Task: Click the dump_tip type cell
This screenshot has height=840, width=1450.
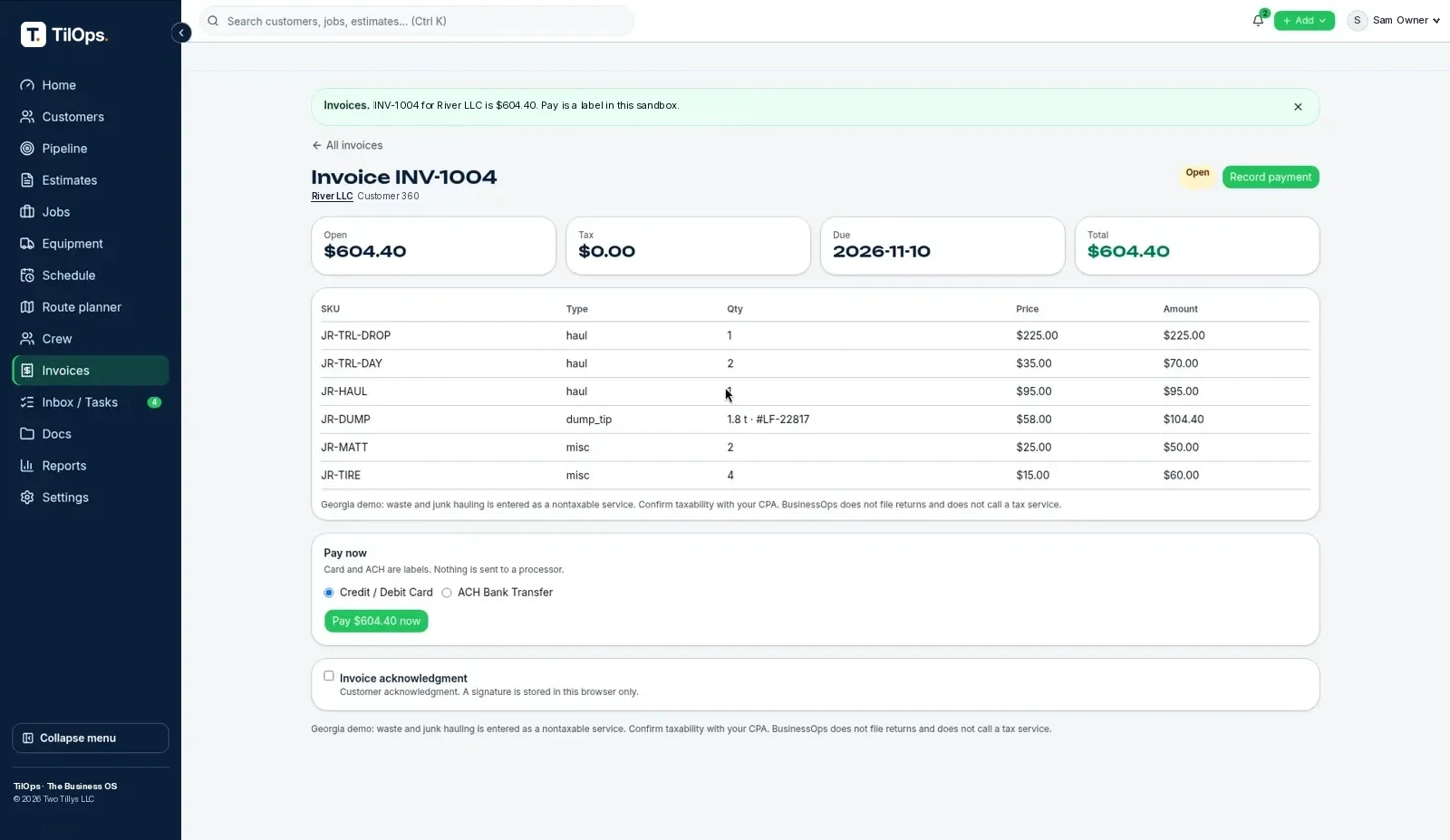Action: (x=589, y=420)
